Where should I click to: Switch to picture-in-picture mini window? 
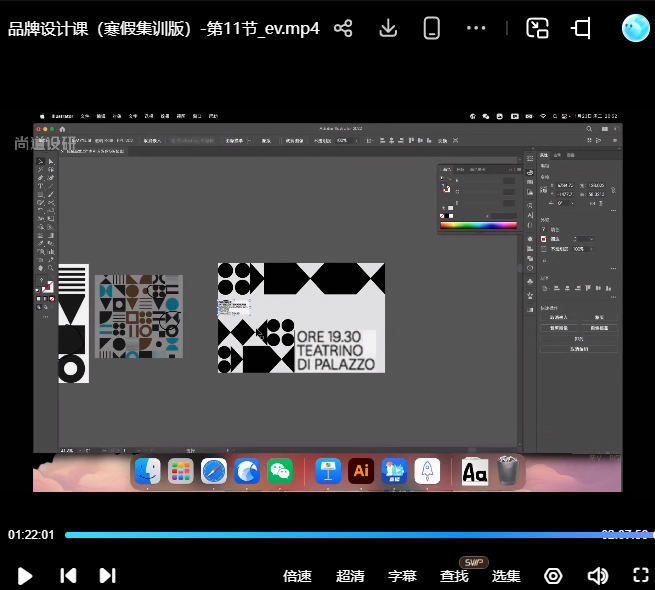point(538,28)
